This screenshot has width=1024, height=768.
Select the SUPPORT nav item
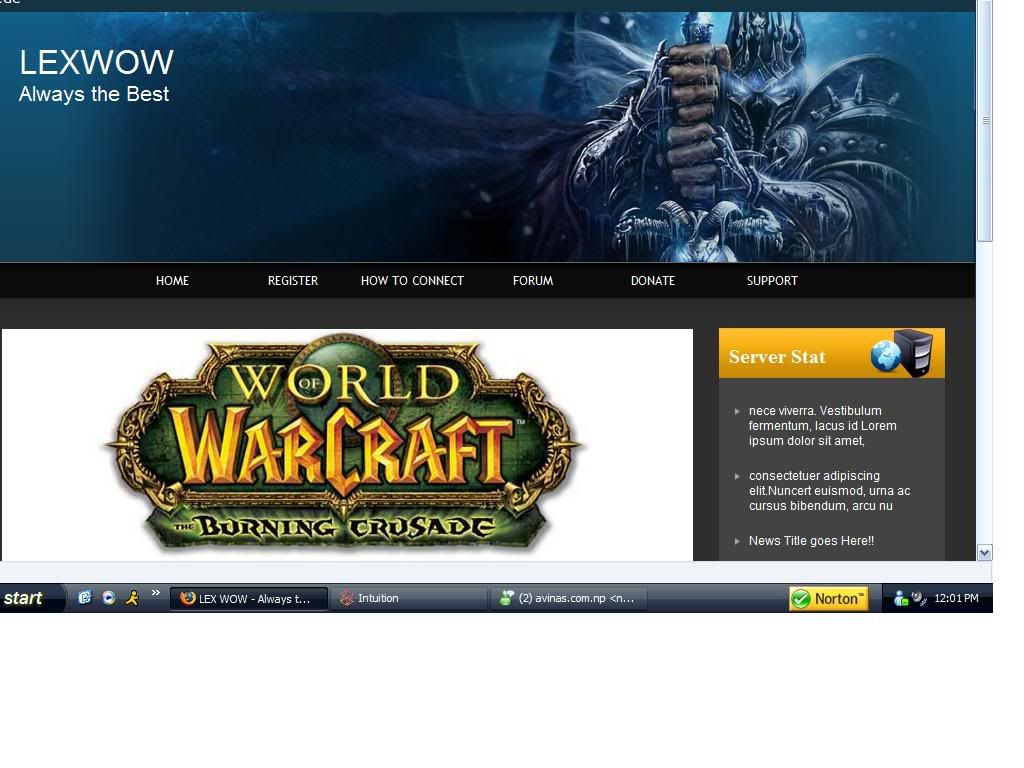(x=772, y=281)
